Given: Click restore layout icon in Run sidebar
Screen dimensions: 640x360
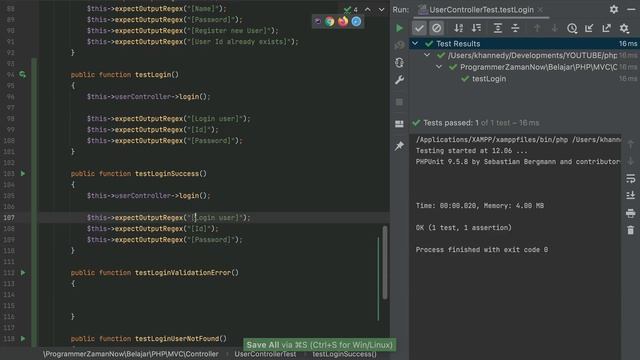Looking at the screenshot, I should point(399,124).
